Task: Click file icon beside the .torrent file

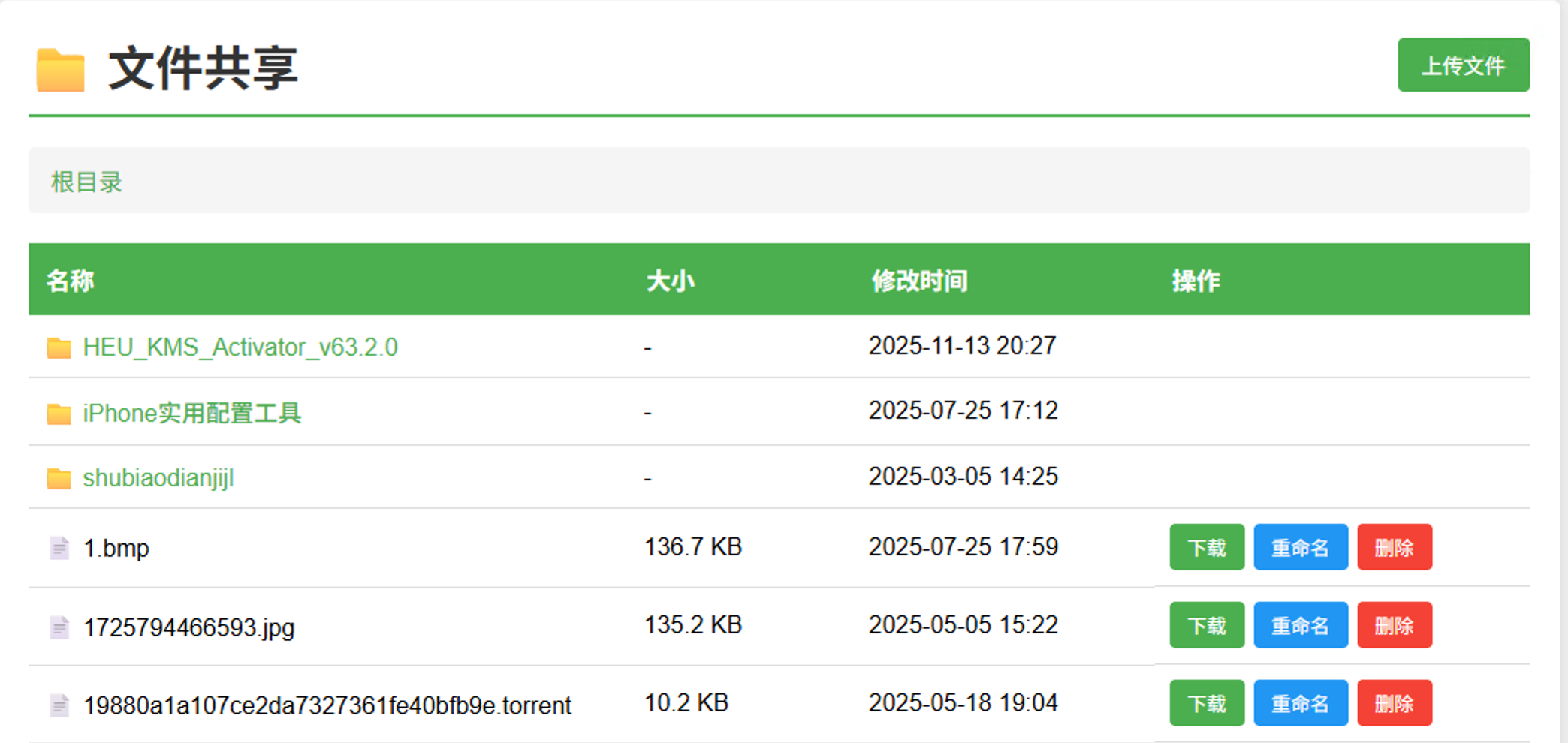Action: (59, 705)
